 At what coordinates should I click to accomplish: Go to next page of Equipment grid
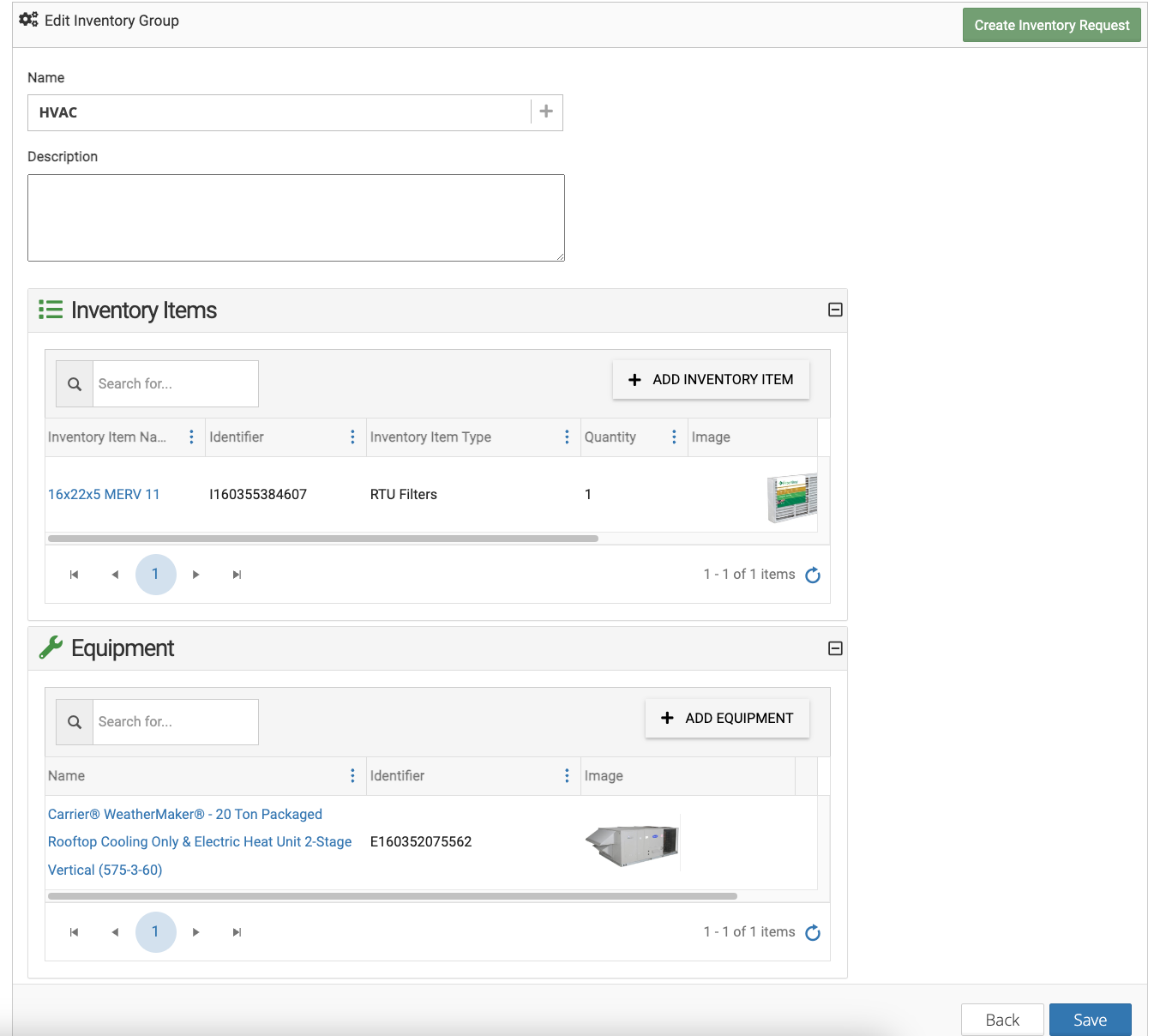[196, 932]
